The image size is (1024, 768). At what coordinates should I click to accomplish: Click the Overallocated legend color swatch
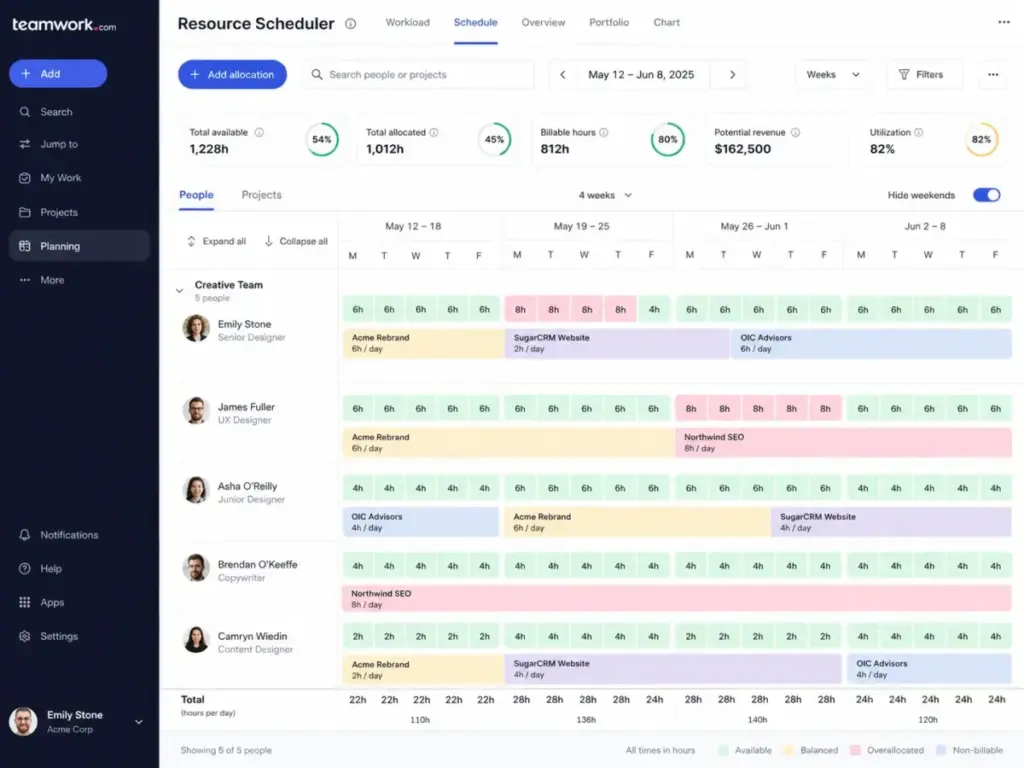coord(856,750)
